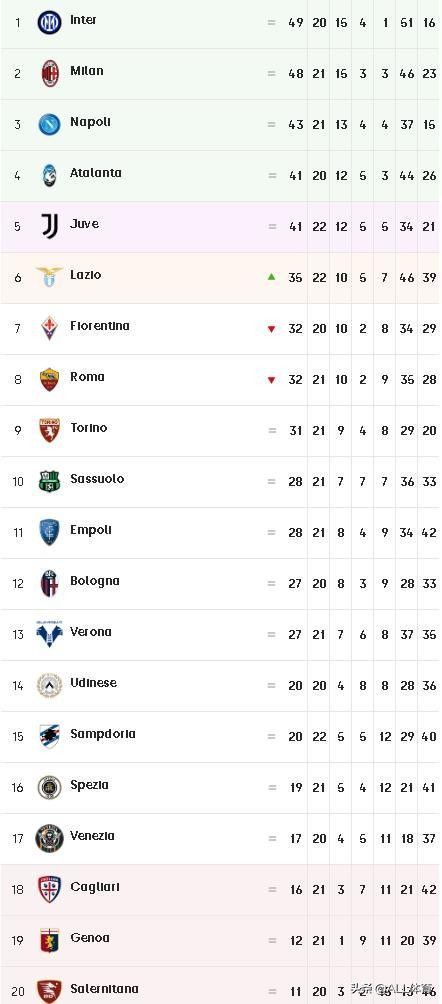The width and height of the screenshot is (442, 1004).
Task: Select the Atalanta club badge
Action: (x=50, y=175)
